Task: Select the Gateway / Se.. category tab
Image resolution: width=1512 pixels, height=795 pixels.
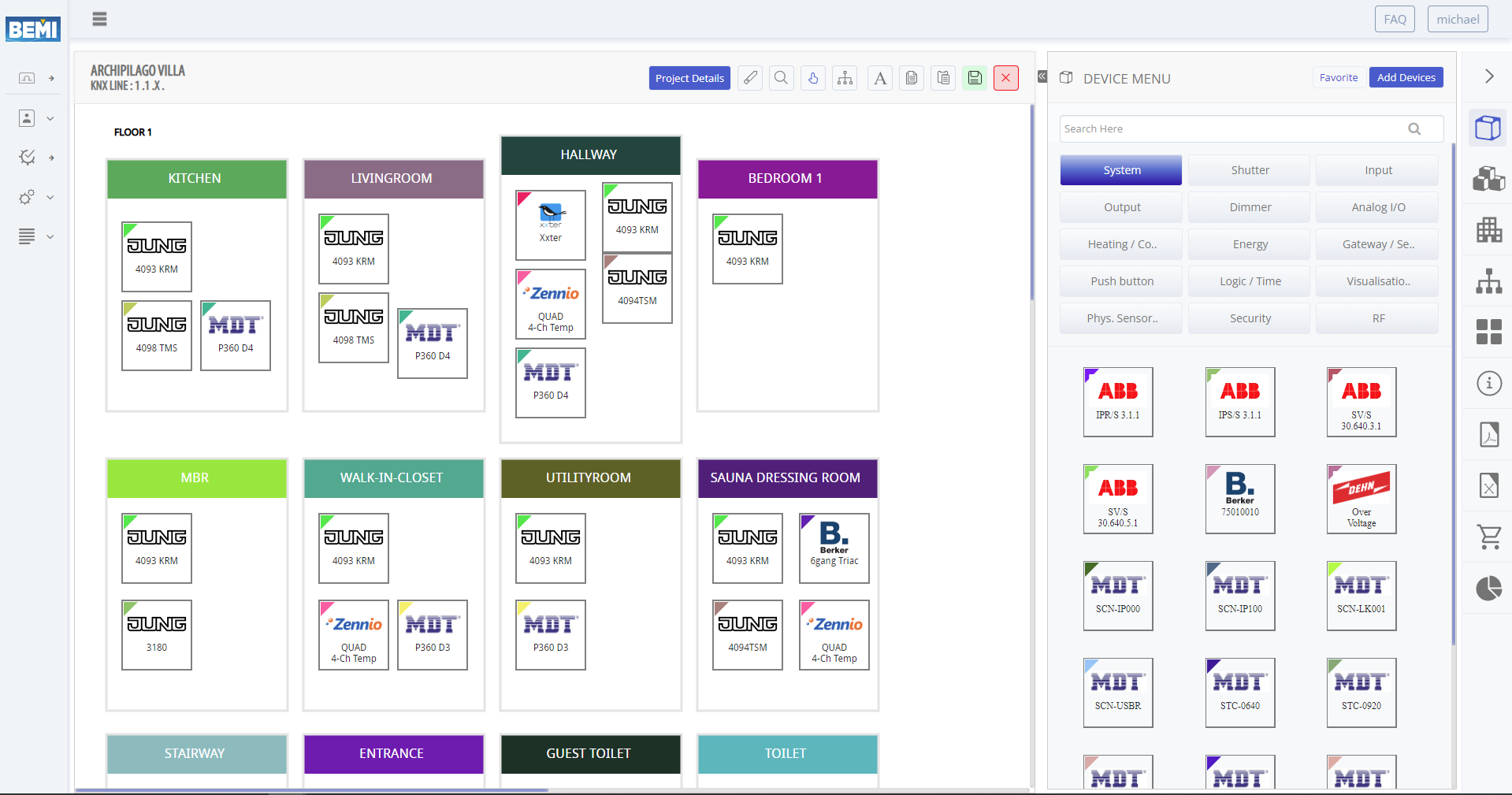Action: (1378, 244)
